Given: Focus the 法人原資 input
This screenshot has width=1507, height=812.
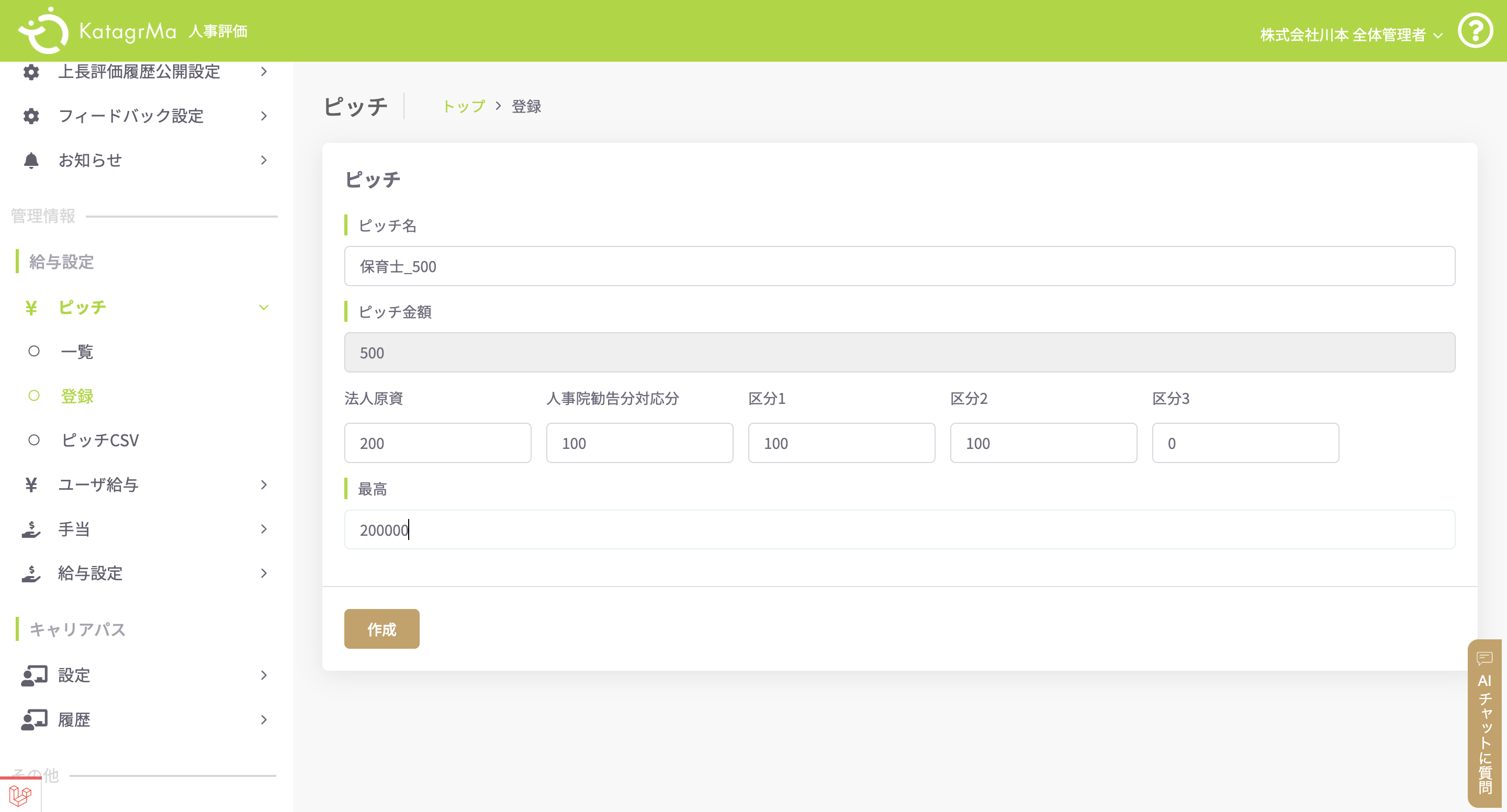Looking at the screenshot, I should point(437,443).
